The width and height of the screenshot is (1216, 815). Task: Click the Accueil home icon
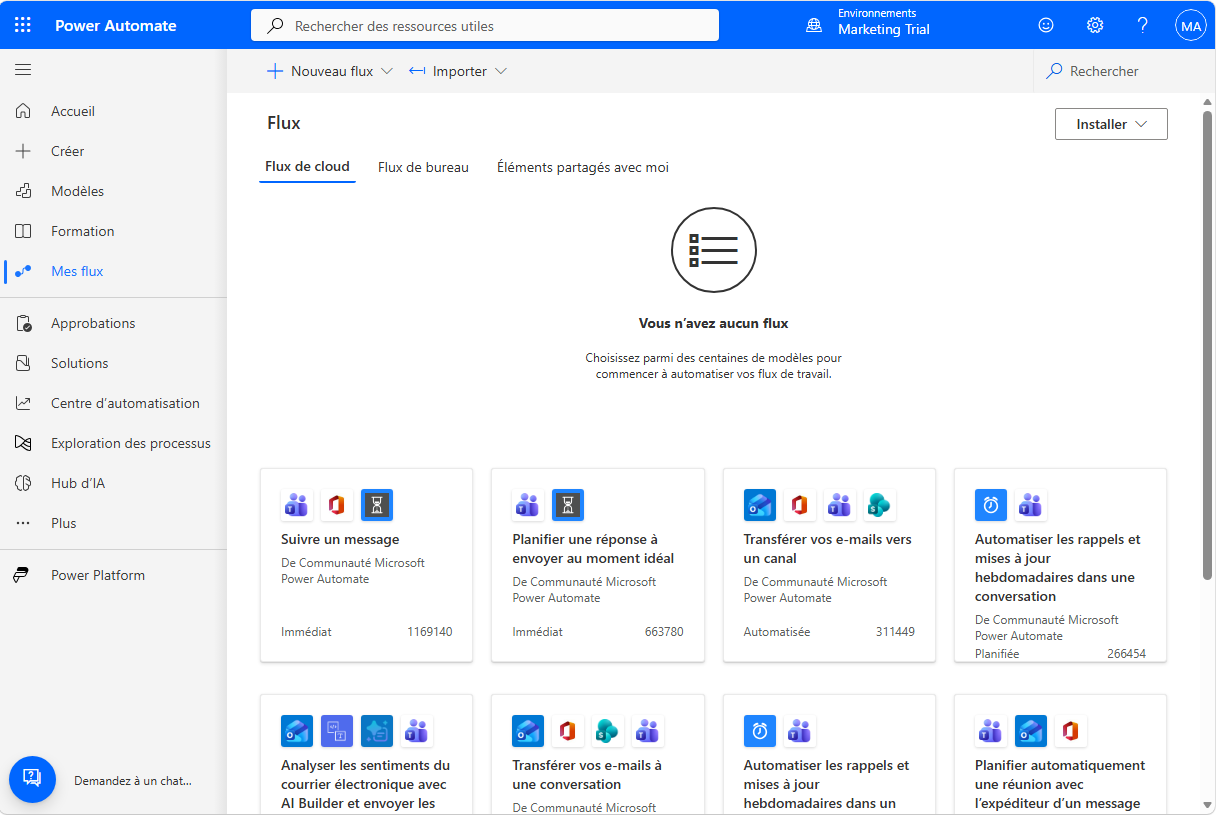tap(23, 111)
